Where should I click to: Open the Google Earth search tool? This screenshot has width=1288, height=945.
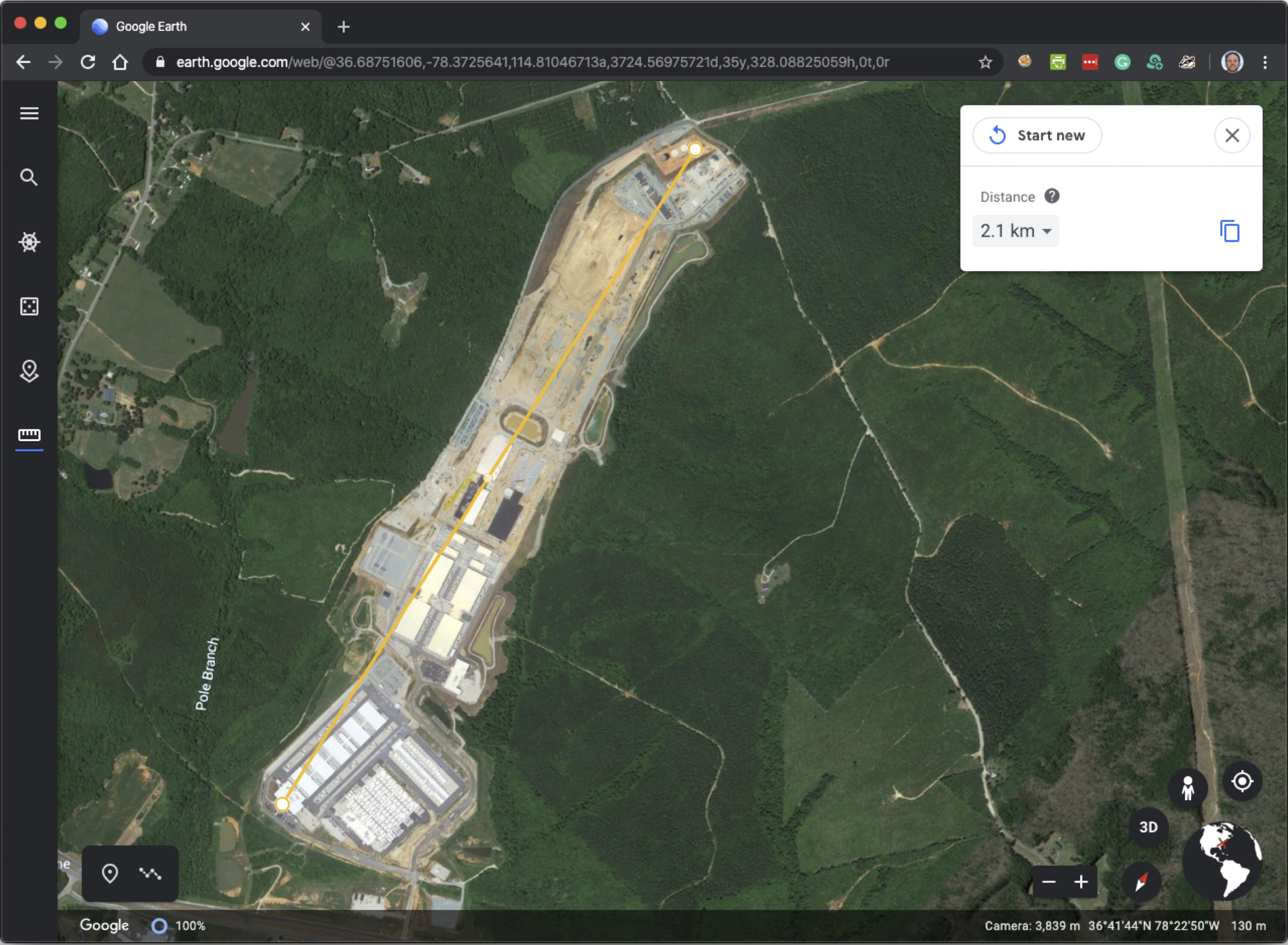coord(29,177)
